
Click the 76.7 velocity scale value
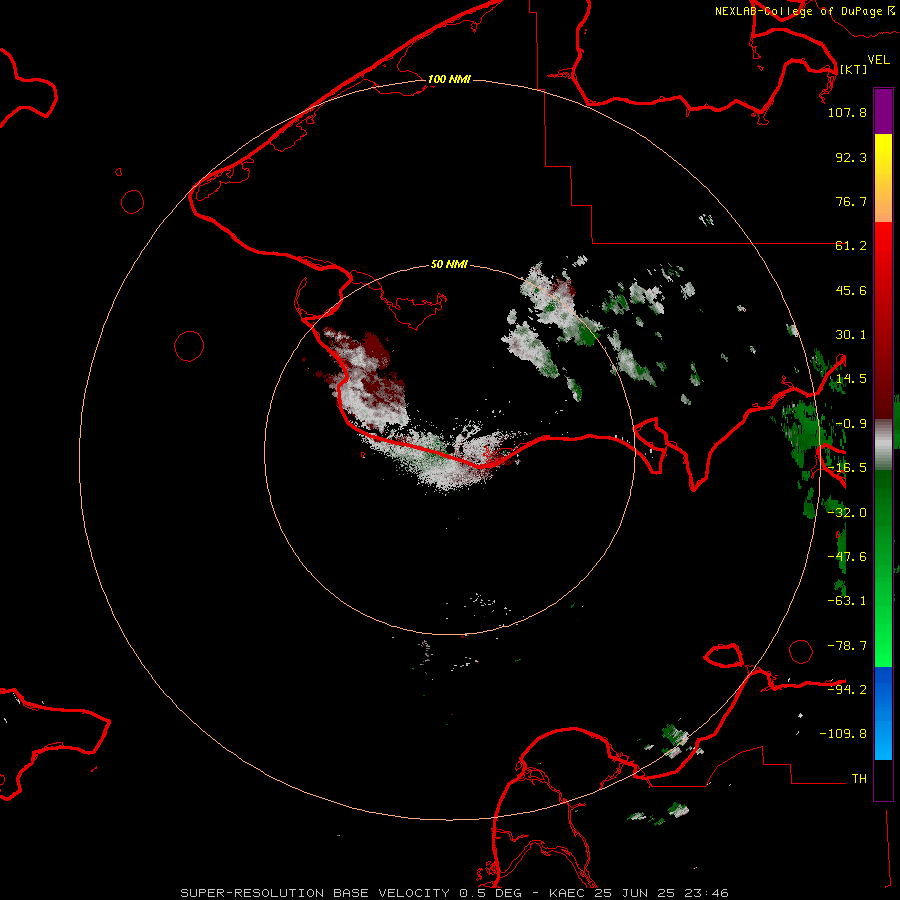coord(851,201)
